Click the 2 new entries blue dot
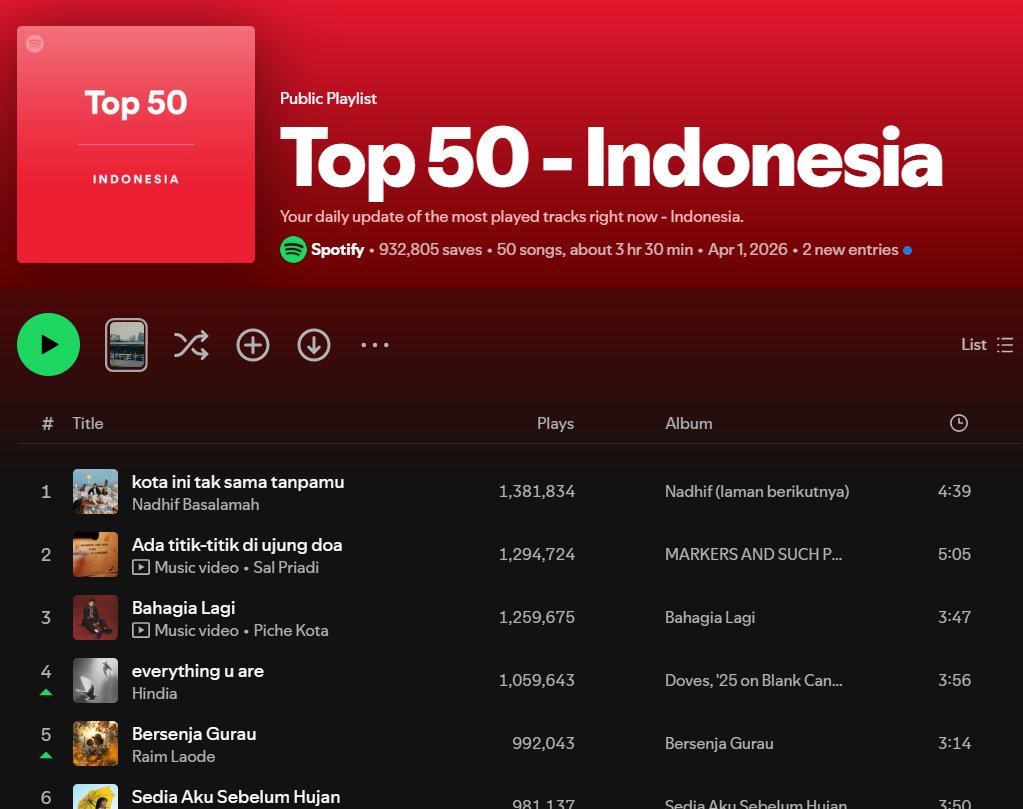Screen dimensions: 1023x809 pos(907,250)
